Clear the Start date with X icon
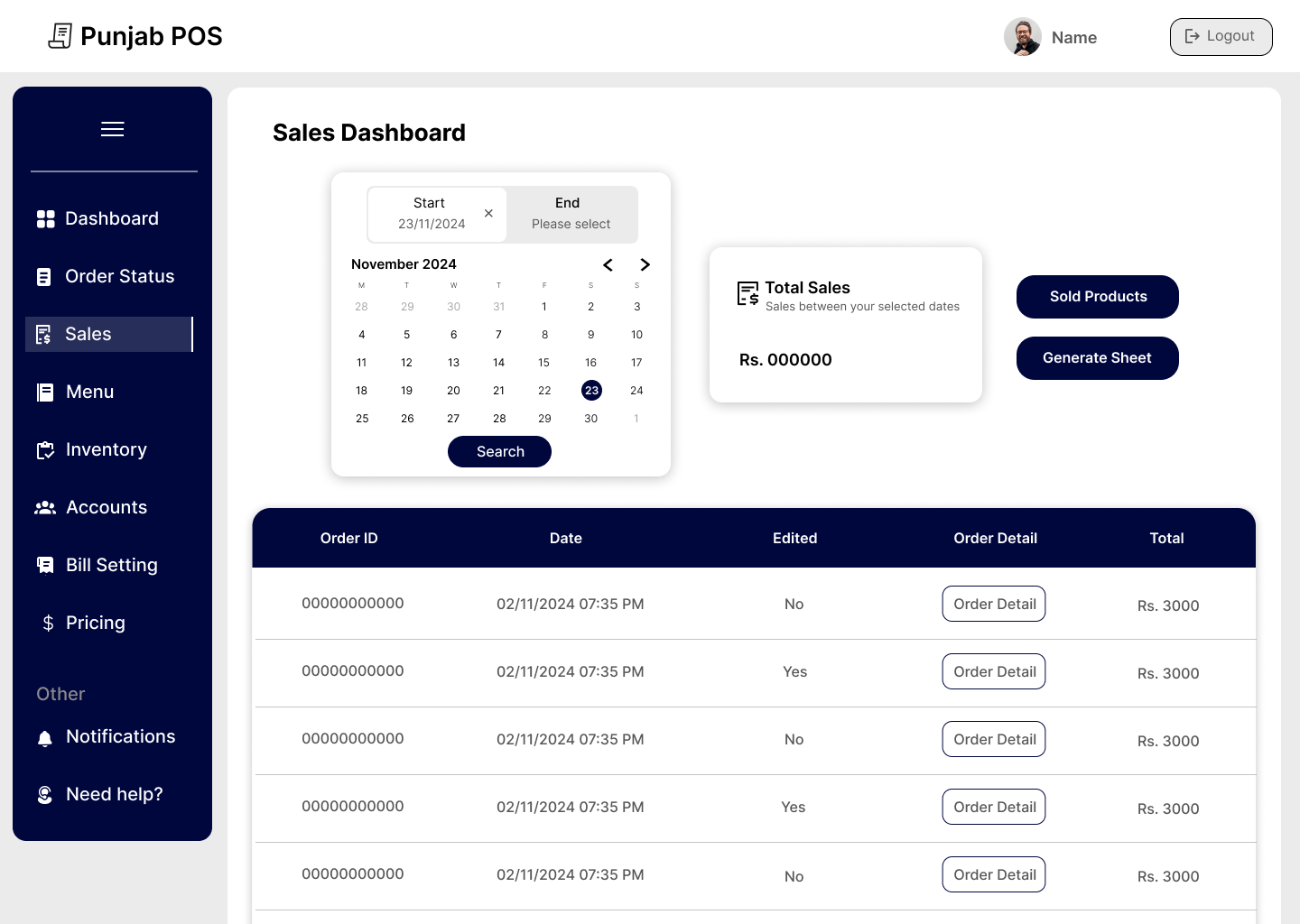The width and height of the screenshot is (1300, 924). [488, 214]
